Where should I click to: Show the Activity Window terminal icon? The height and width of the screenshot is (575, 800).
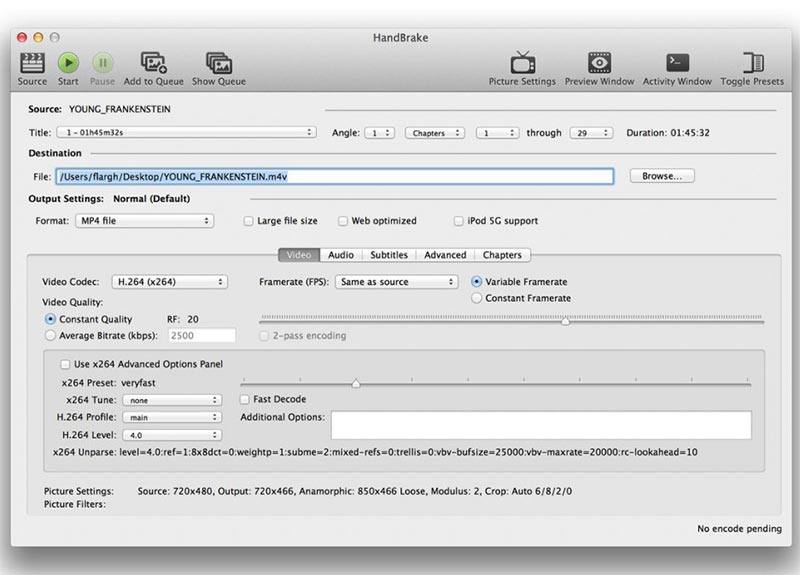pyautogui.click(x=677, y=63)
